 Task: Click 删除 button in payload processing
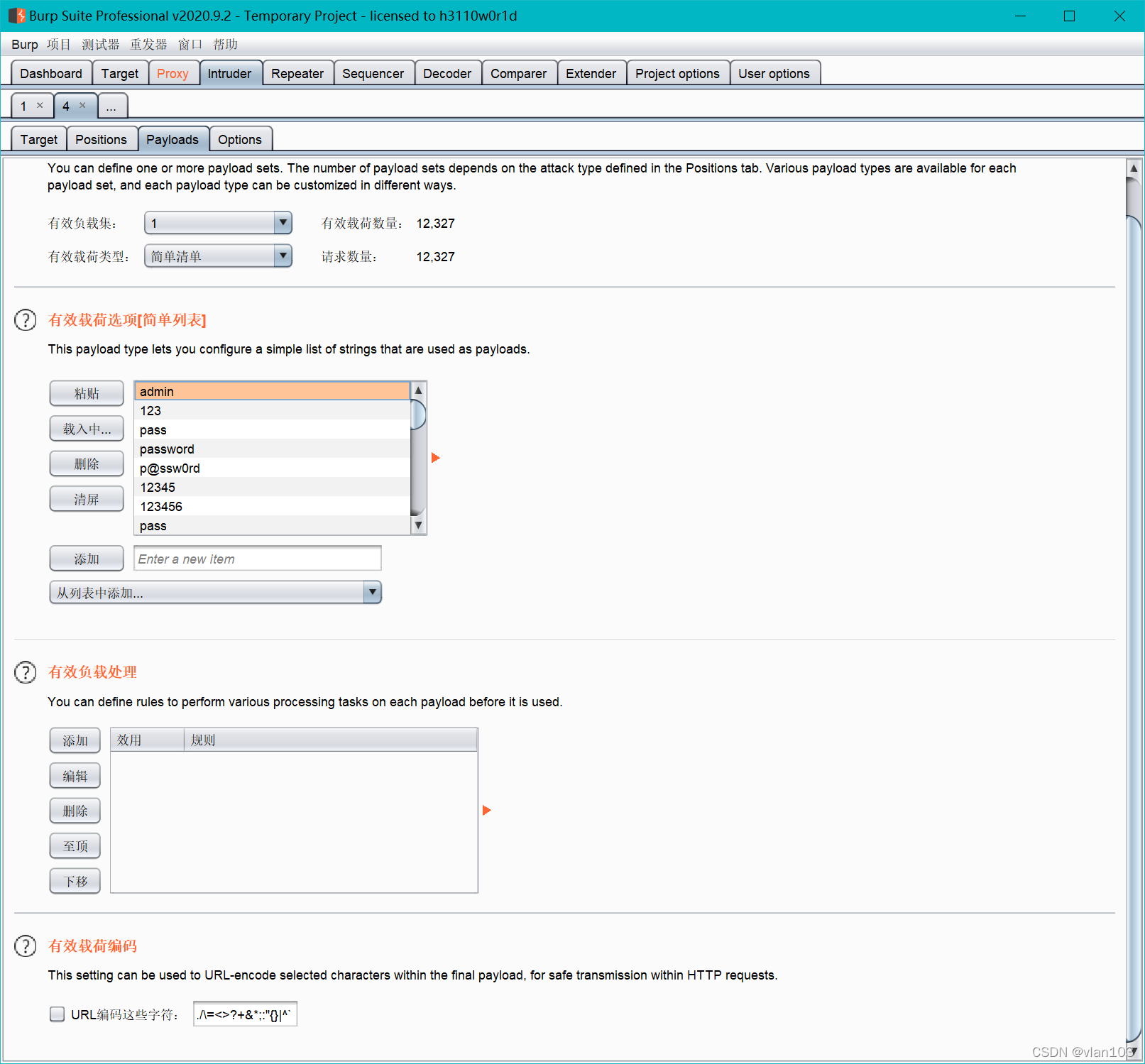pos(75,811)
